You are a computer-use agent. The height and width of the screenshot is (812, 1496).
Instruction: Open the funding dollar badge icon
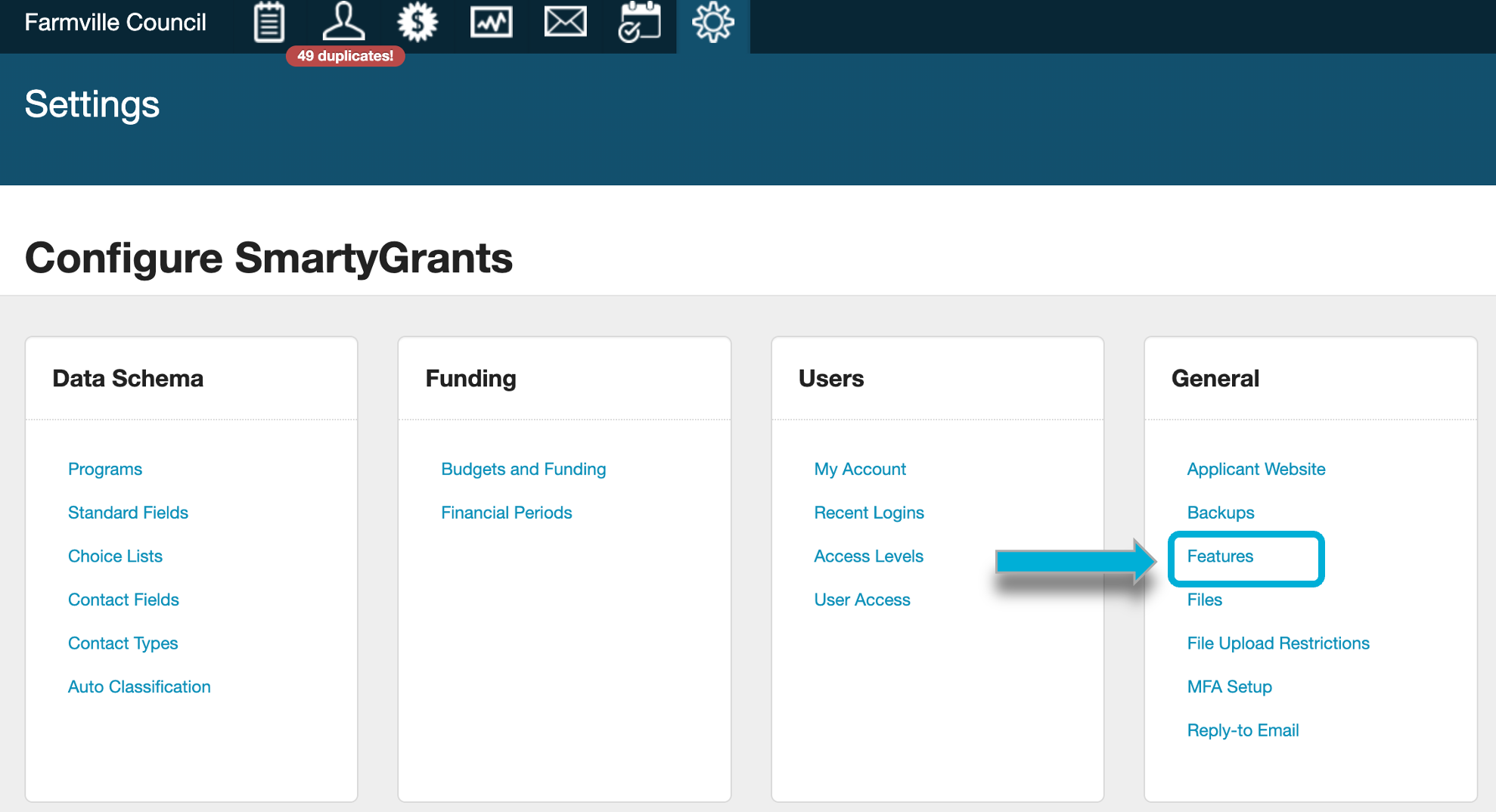(x=417, y=23)
